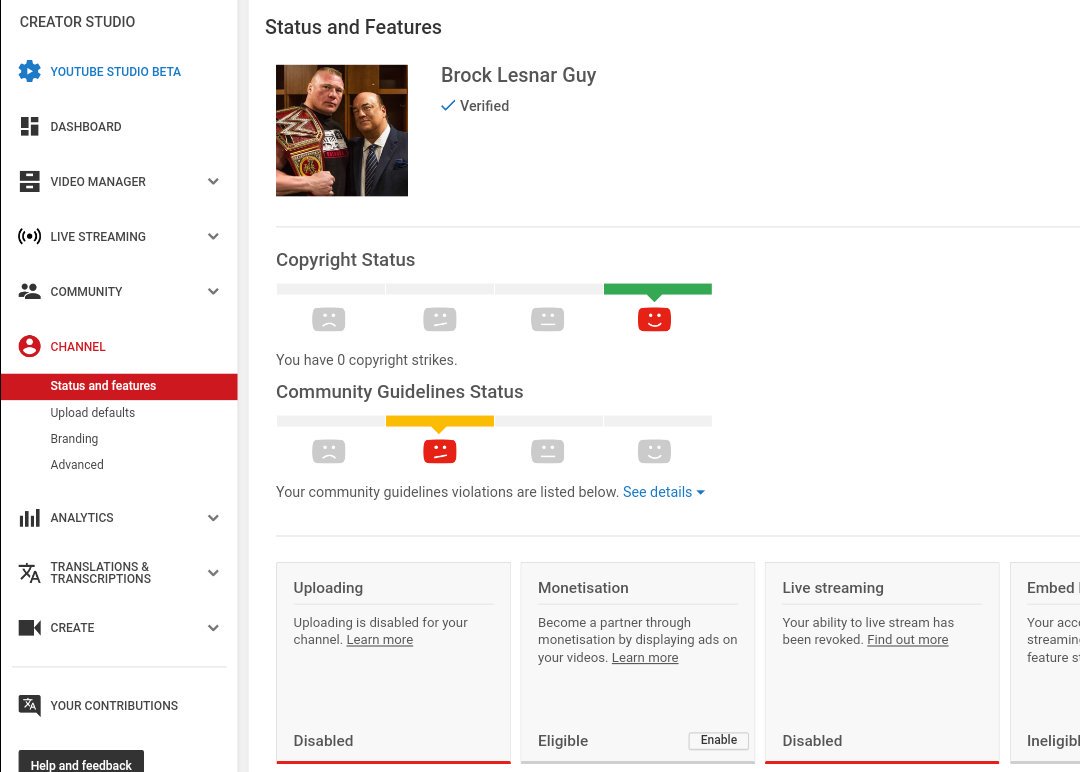The image size is (1080, 772).
Task: Click the Disabled status in Live streaming card
Action: point(812,741)
